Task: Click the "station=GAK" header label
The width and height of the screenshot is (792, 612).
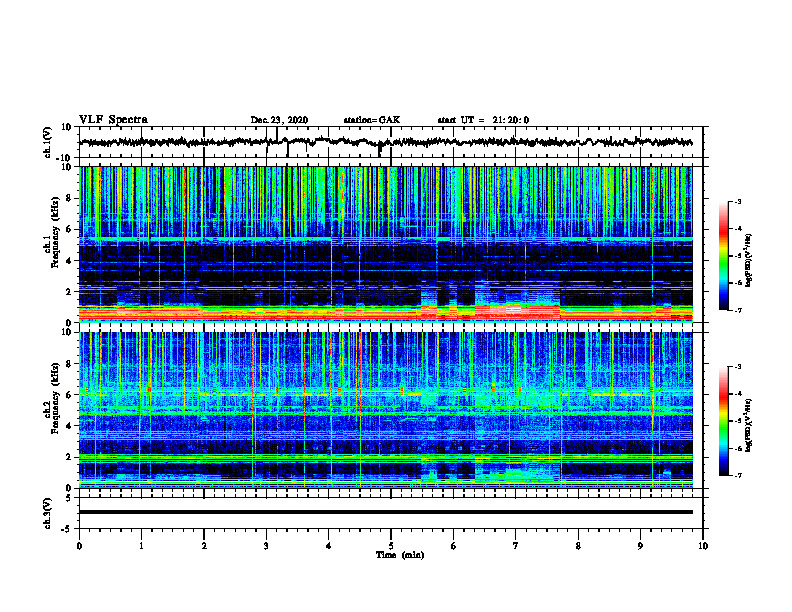Action: (x=372, y=120)
